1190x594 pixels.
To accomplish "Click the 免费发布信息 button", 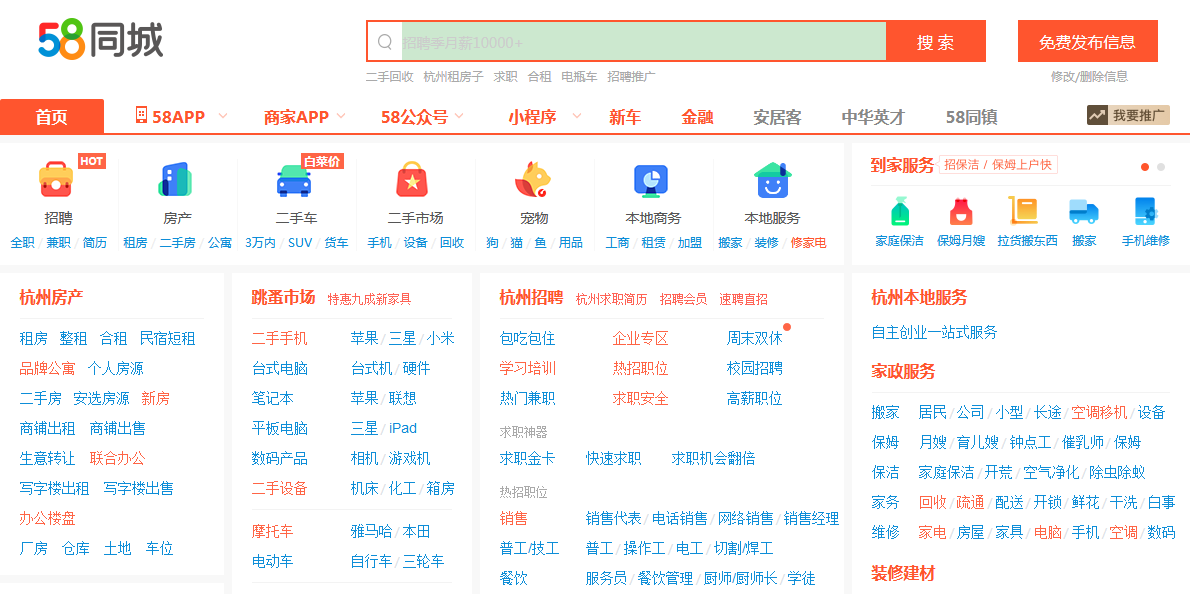I will [x=1088, y=42].
